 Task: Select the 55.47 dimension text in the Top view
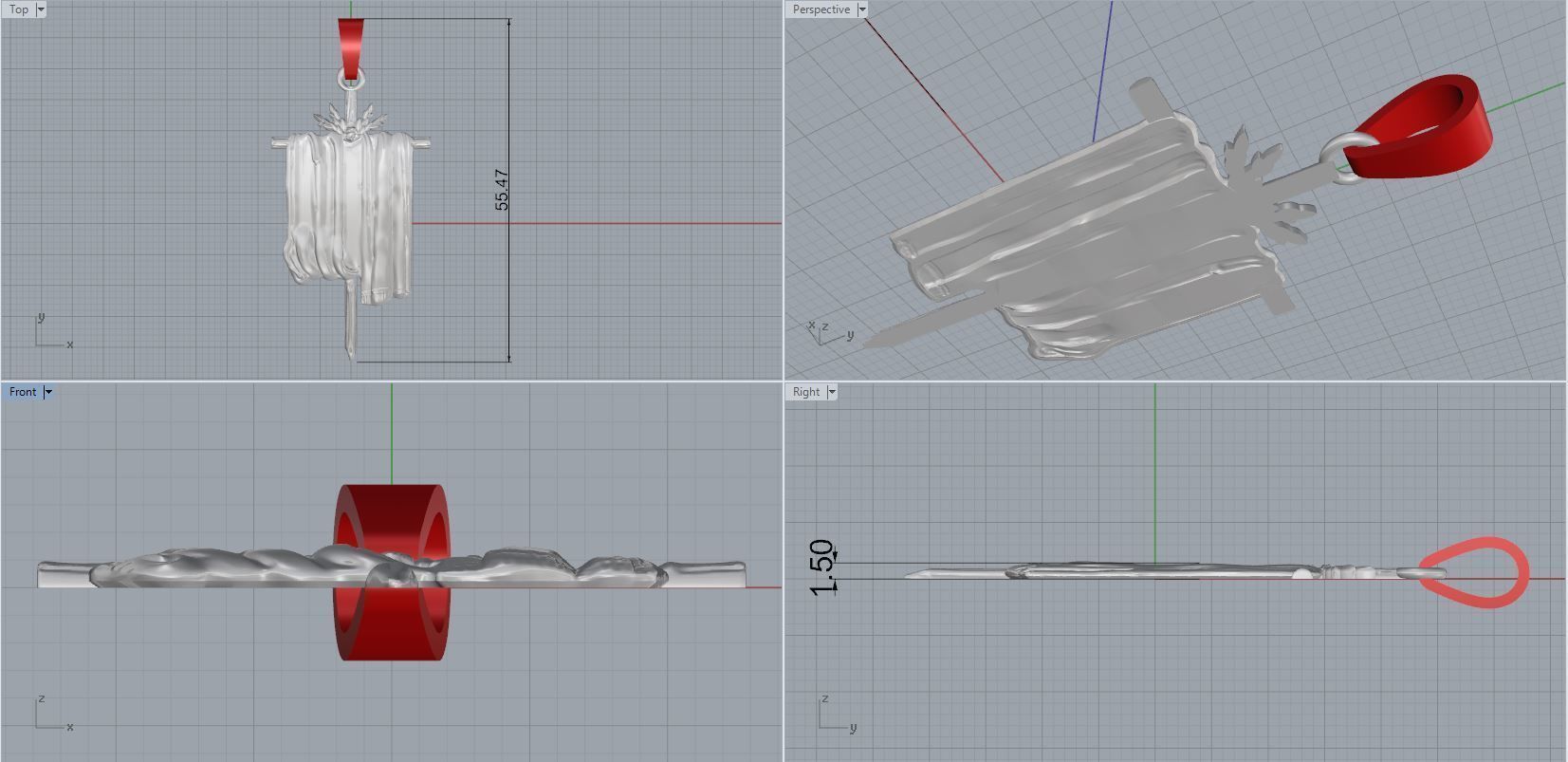[x=502, y=190]
